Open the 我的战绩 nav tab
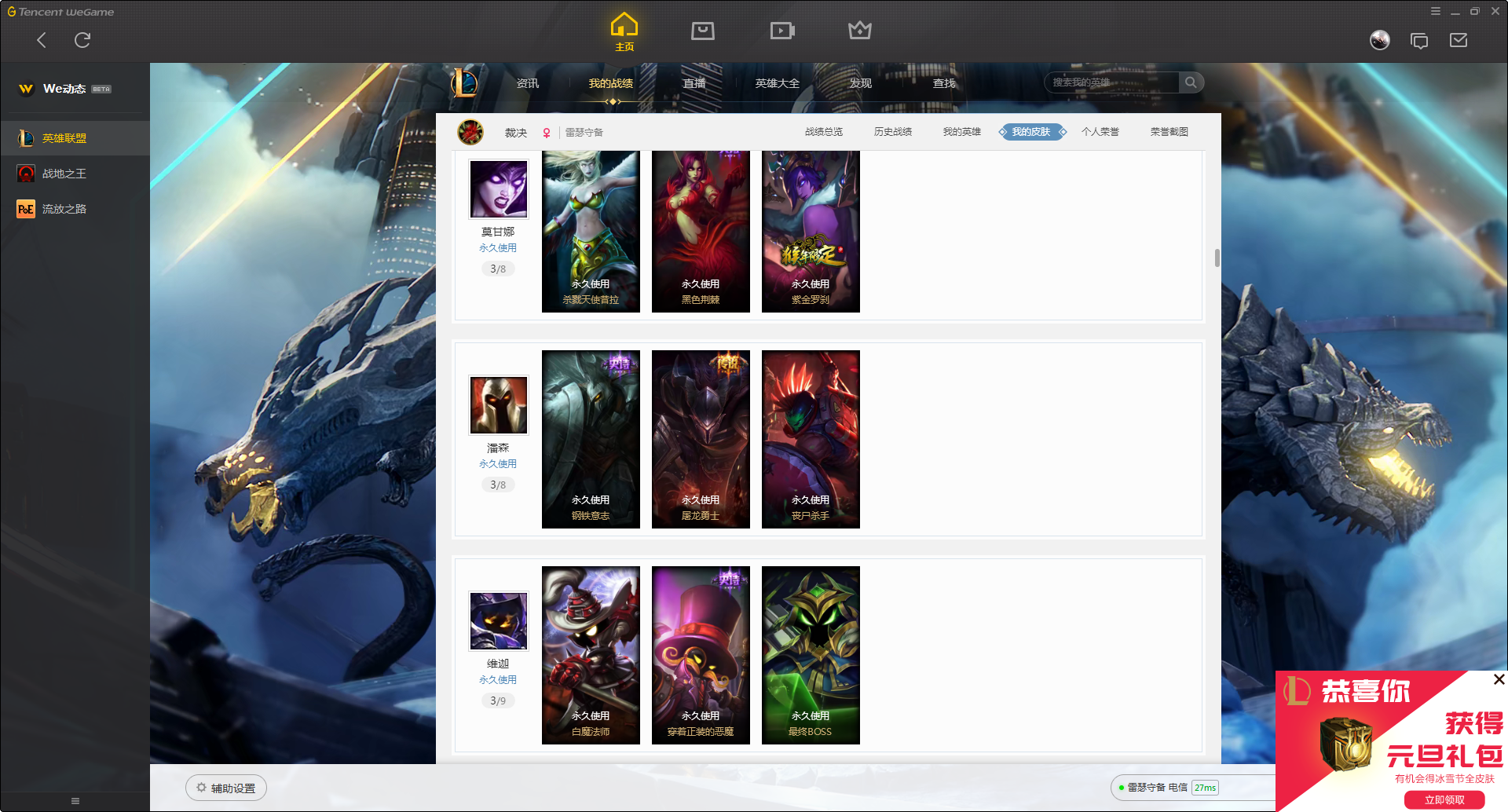Image resolution: width=1508 pixels, height=812 pixels. pyautogui.click(x=611, y=83)
